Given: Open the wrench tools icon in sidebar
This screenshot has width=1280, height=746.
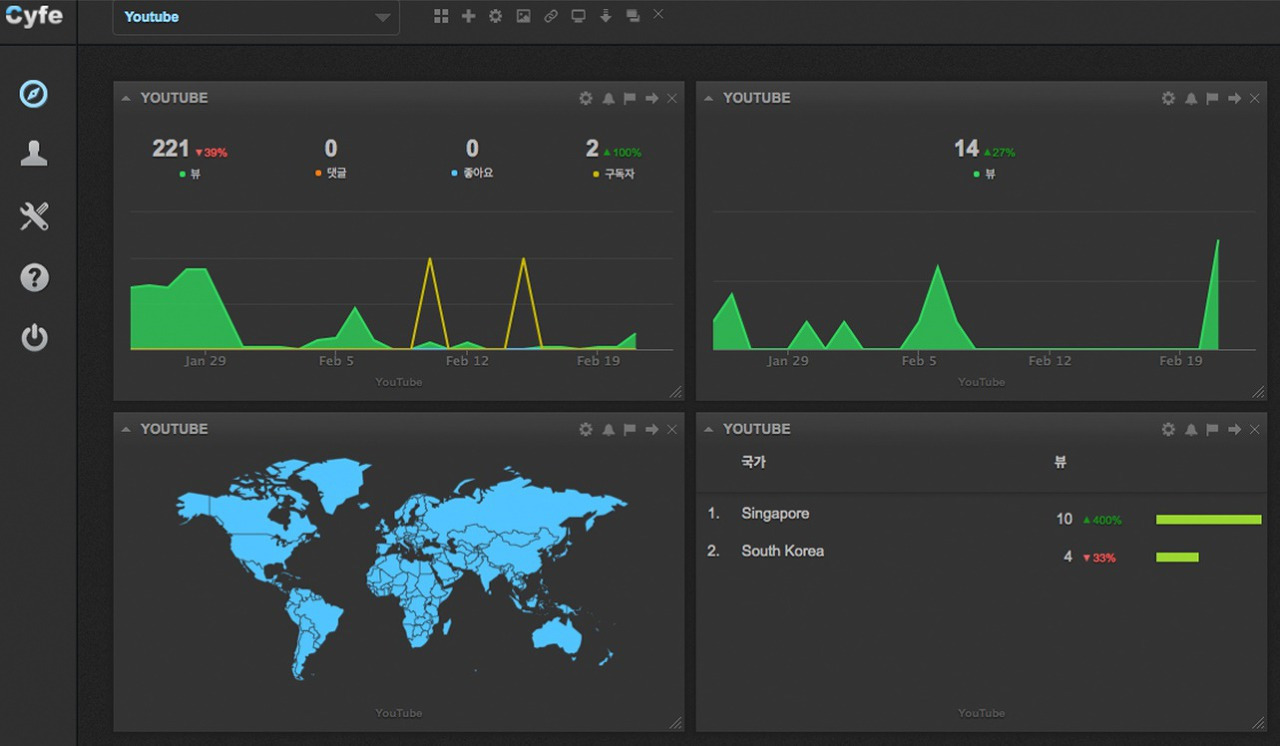Looking at the screenshot, I should tap(34, 216).
